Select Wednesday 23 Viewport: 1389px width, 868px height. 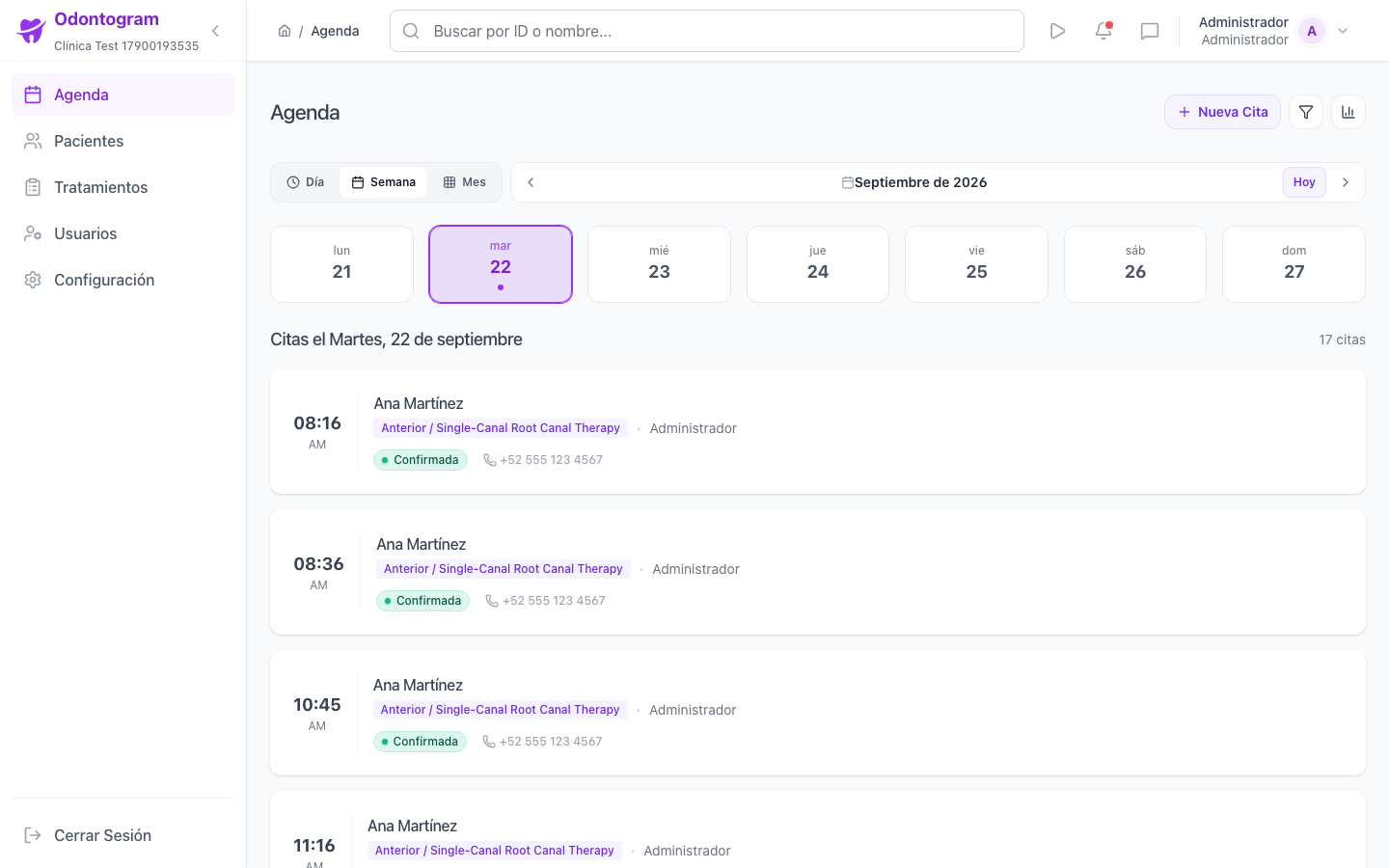click(x=659, y=264)
